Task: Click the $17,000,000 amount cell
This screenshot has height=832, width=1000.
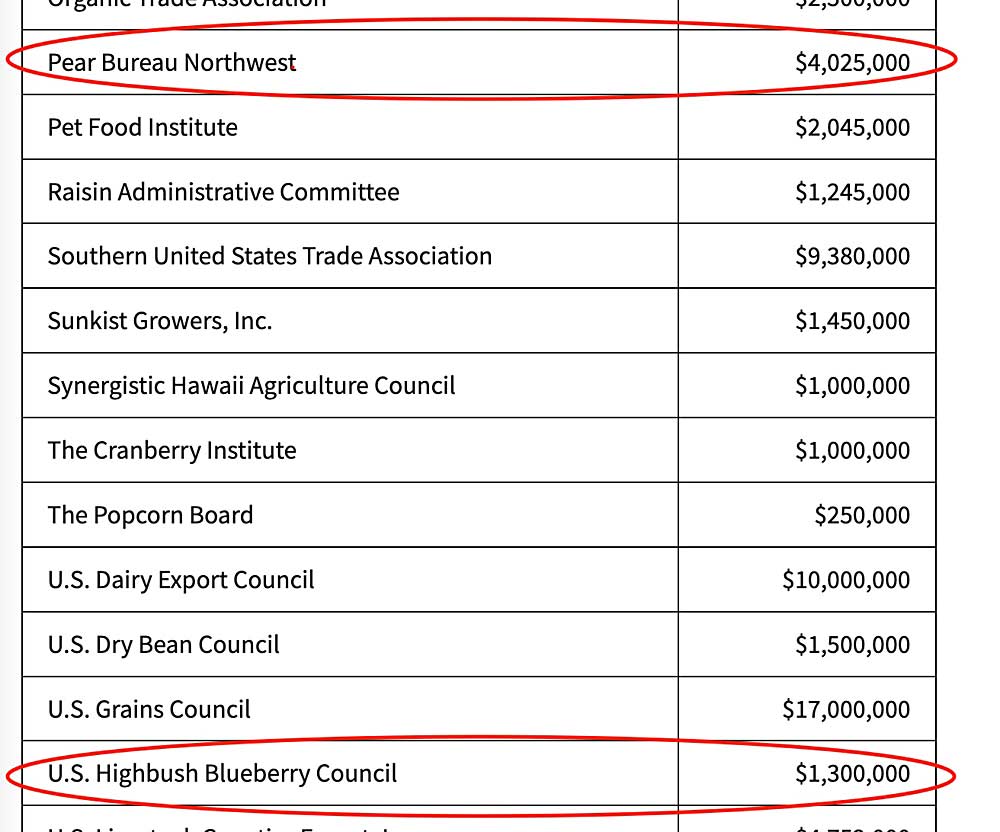Action: 846,709
